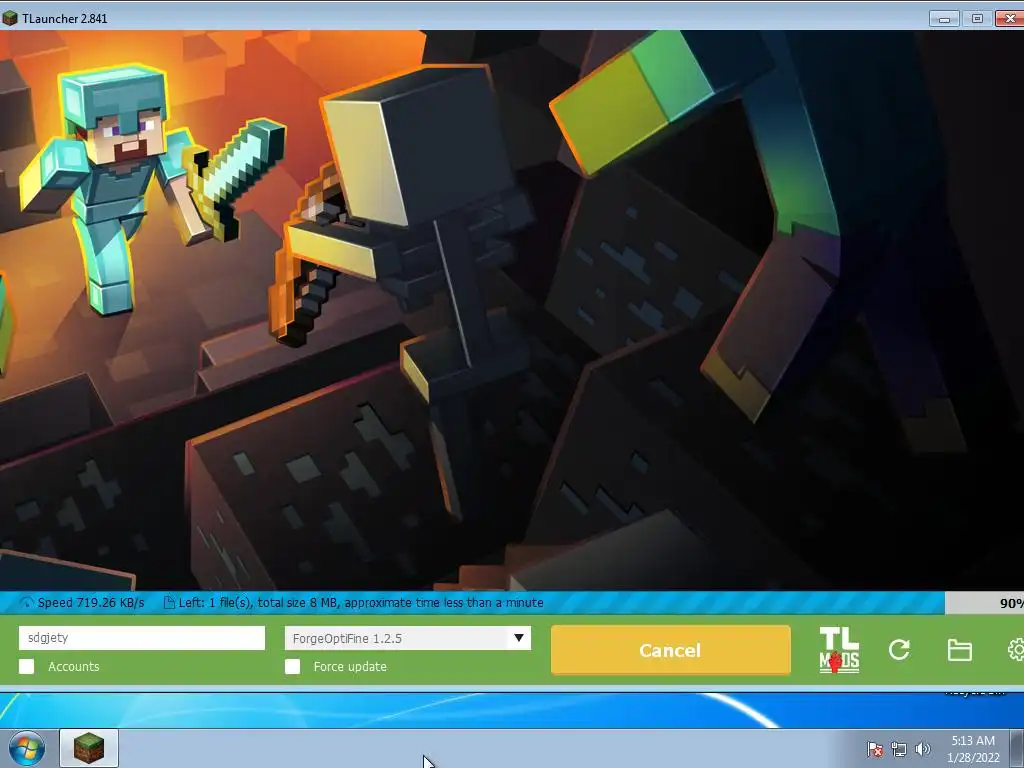Enable the Accounts checkbox
Screen dimensions: 1024x768
point(27,666)
